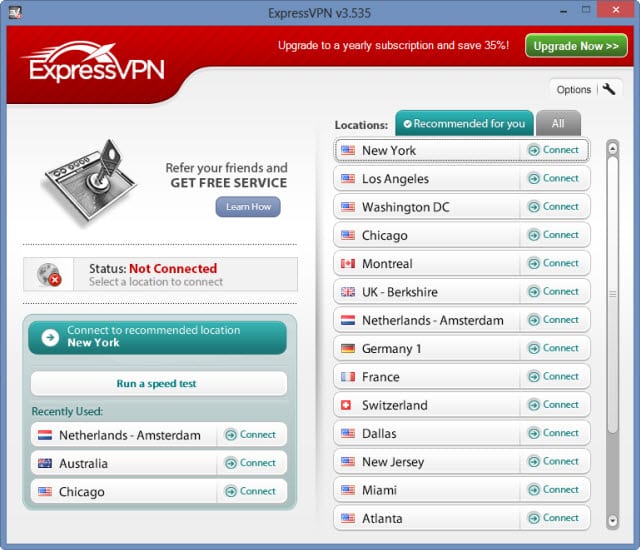Click the scrollbar up arrow in locations
This screenshot has height=550, width=640.
tap(612, 148)
